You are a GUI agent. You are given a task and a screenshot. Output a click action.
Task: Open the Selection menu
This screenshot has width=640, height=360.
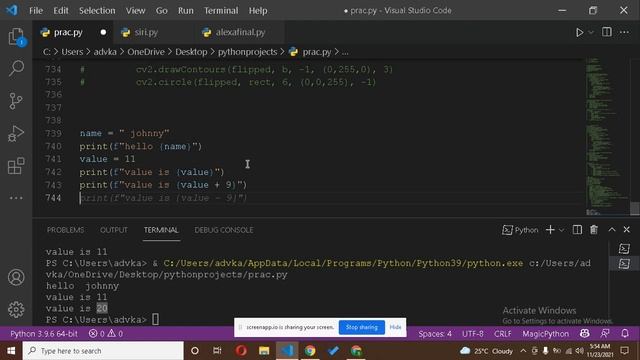(x=97, y=11)
